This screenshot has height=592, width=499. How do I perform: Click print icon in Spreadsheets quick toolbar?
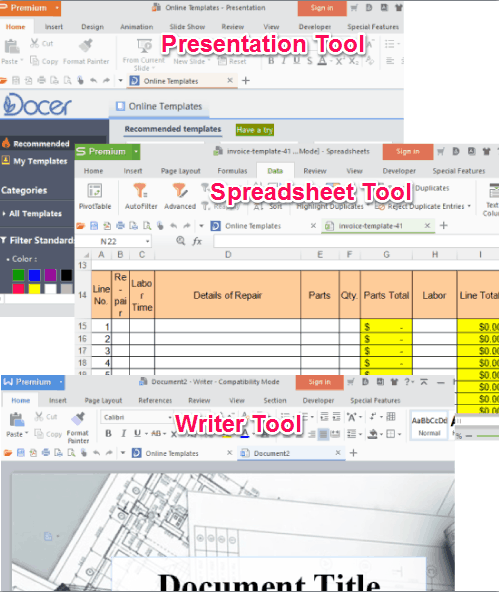click(120, 226)
